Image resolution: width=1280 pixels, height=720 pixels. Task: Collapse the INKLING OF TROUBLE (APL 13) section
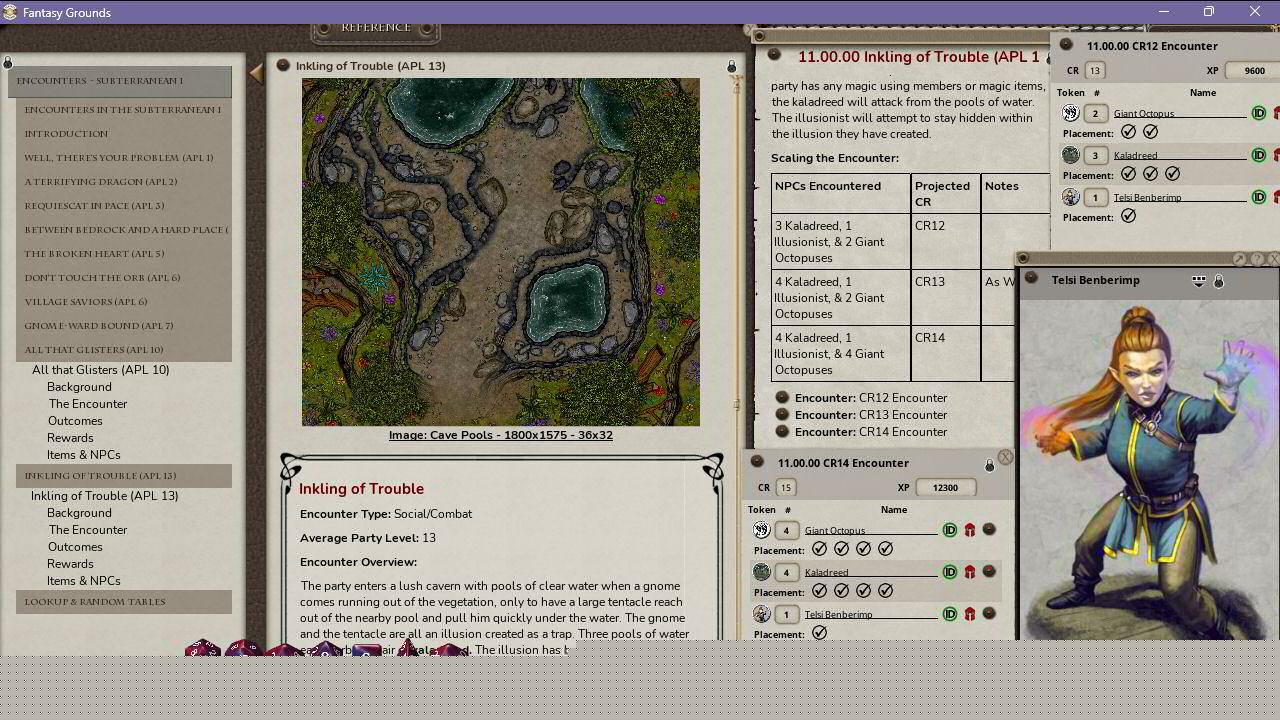pos(124,475)
